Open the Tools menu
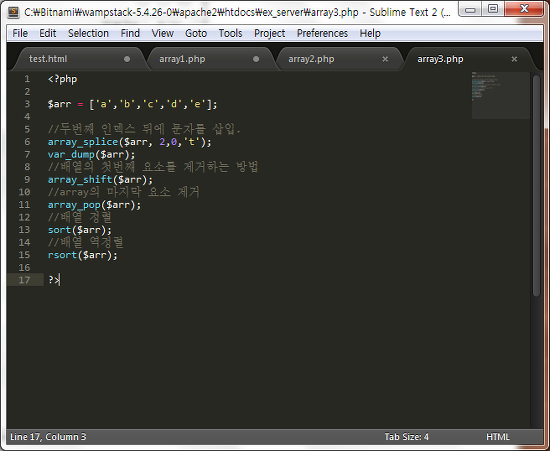The width and height of the screenshot is (550, 451). click(x=230, y=33)
